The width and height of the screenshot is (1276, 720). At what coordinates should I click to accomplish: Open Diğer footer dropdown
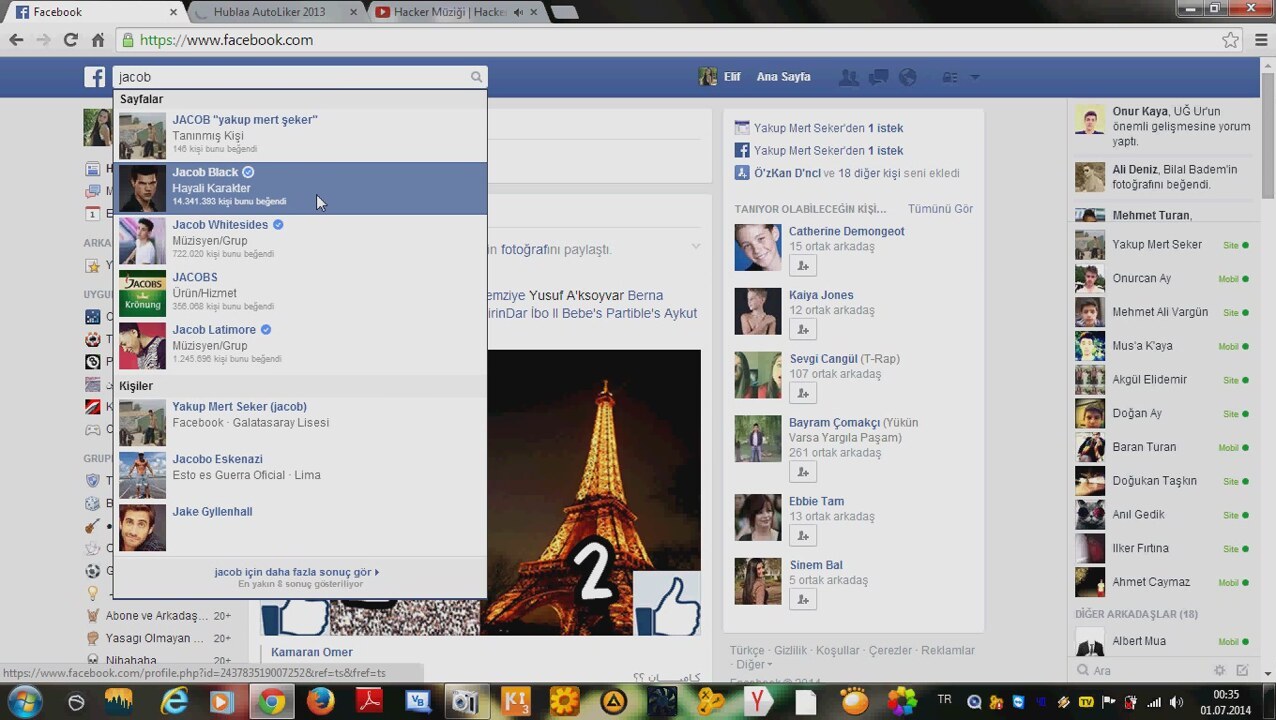click(754, 664)
